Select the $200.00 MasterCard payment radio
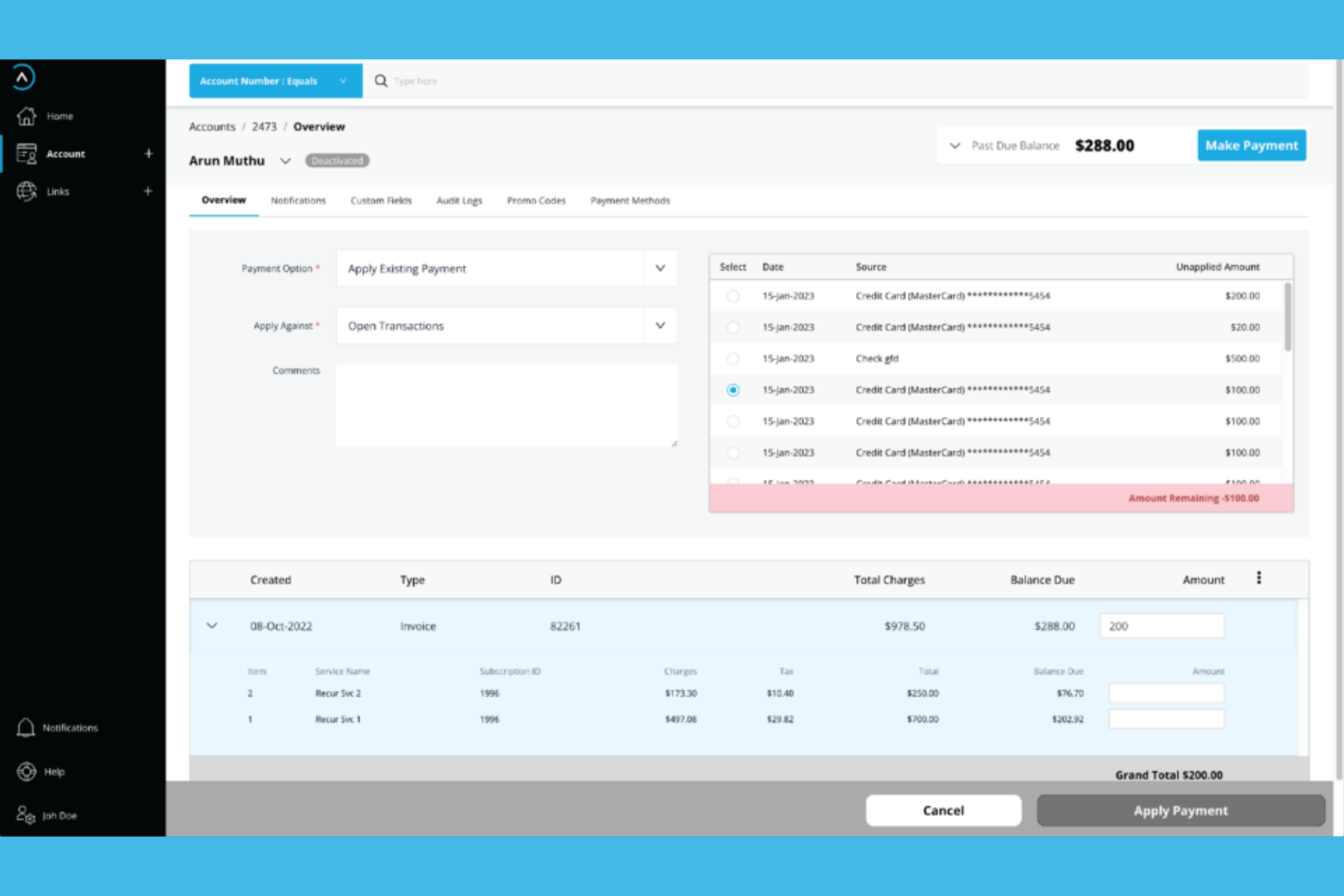This screenshot has height=896, width=1344. [x=733, y=296]
